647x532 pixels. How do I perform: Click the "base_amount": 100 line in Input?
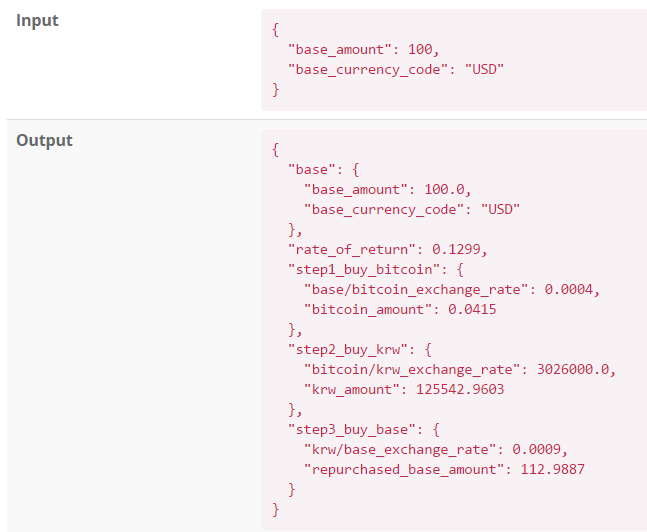[364, 50]
